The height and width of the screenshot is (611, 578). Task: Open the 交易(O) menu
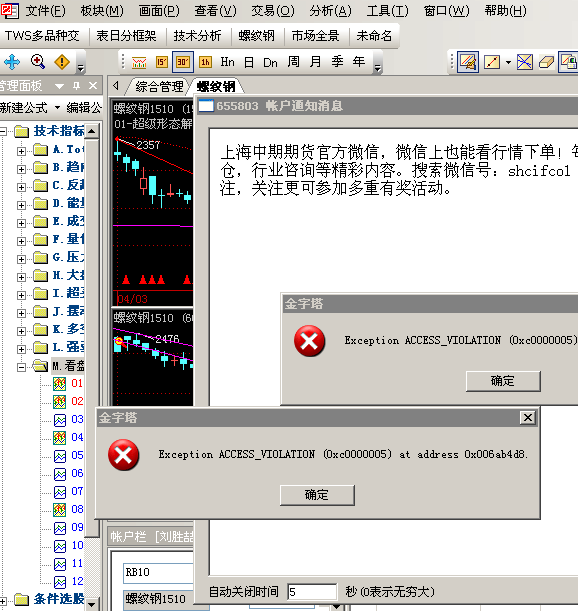(272, 11)
